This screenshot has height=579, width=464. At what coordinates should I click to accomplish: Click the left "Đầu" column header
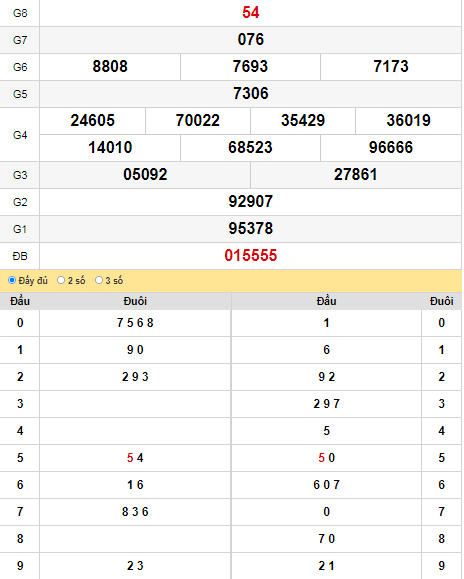tap(20, 301)
